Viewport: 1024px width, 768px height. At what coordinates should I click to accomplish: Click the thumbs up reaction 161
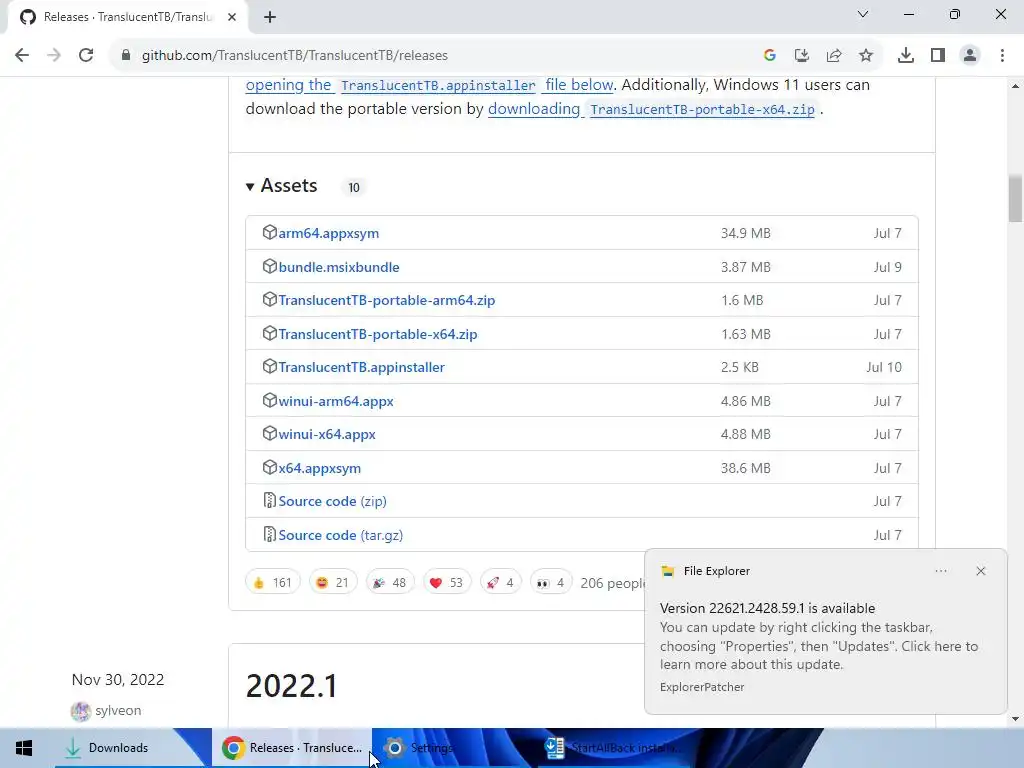point(272,582)
